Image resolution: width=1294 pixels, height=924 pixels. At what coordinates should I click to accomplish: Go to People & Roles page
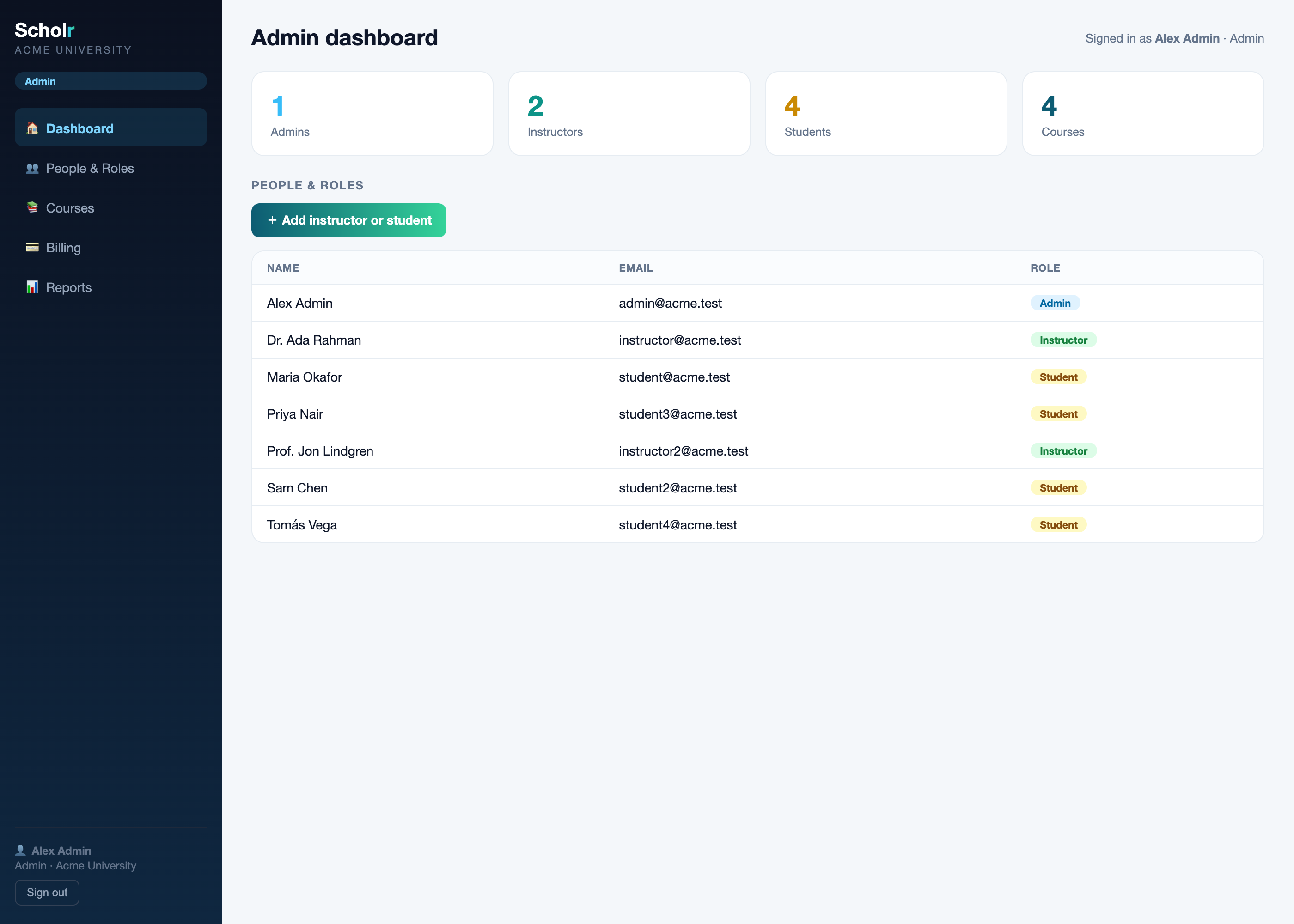pos(110,168)
